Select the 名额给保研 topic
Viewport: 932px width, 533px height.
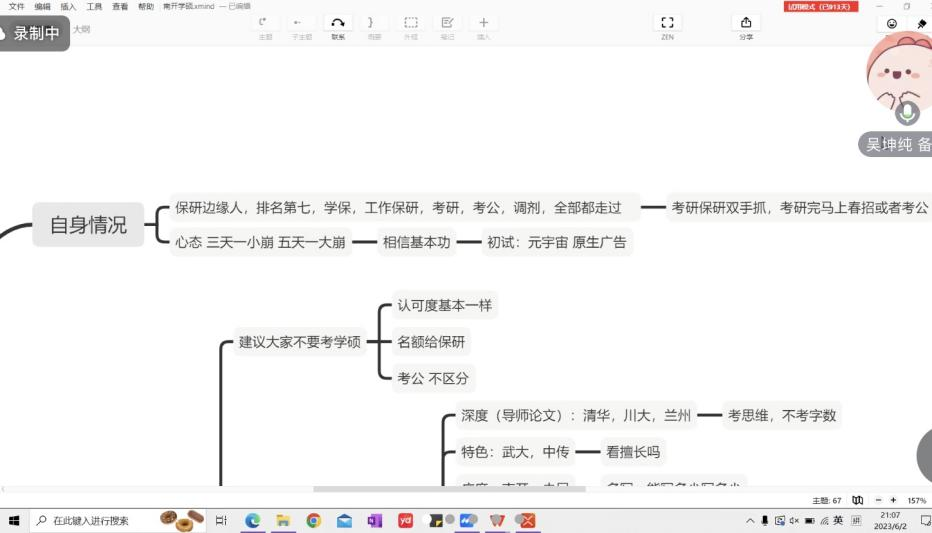point(431,342)
